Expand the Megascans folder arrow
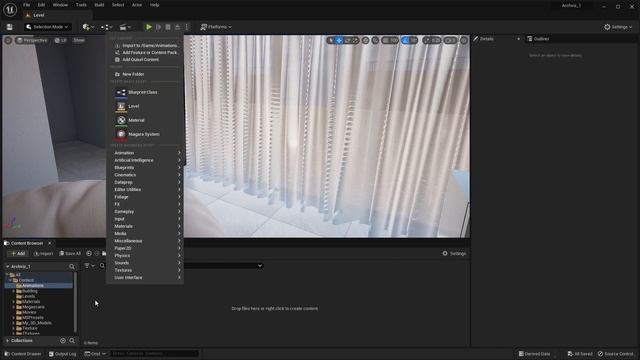Viewport: 640px width, 360px height. tap(13, 307)
